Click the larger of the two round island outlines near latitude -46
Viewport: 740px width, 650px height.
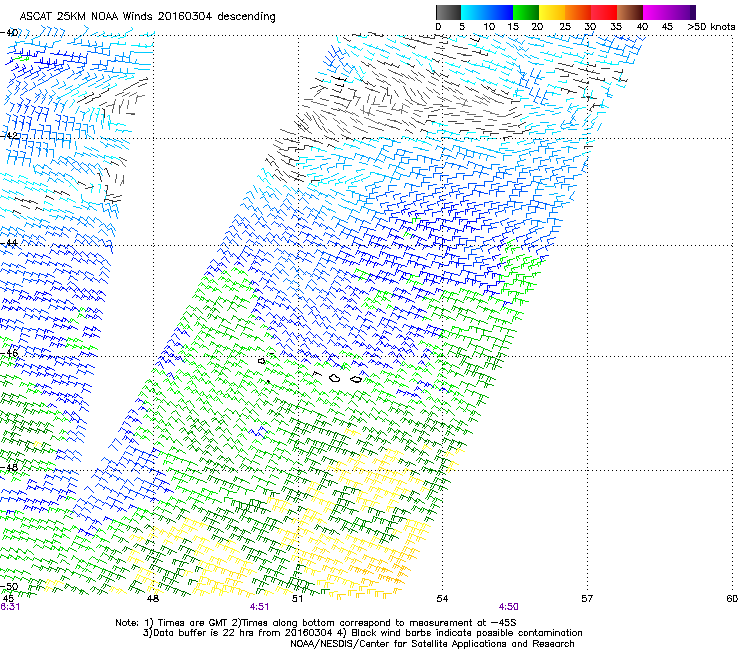[x=335, y=378]
